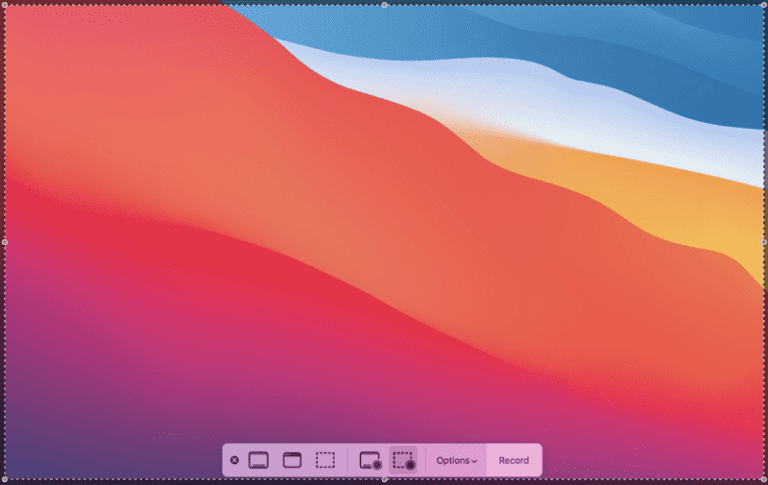Click the Record button

click(514, 461)
